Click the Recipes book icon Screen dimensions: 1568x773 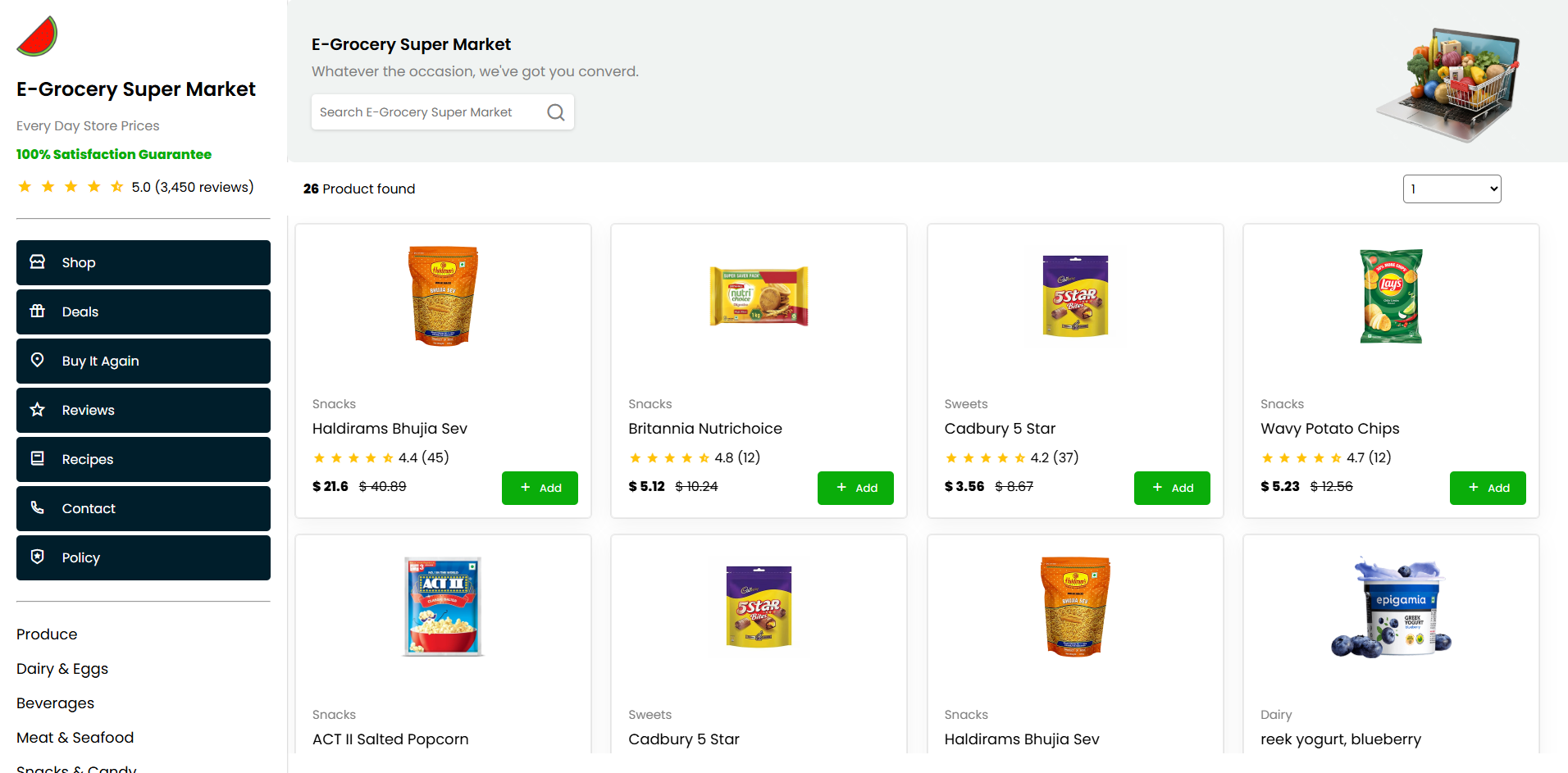point(38,459)
